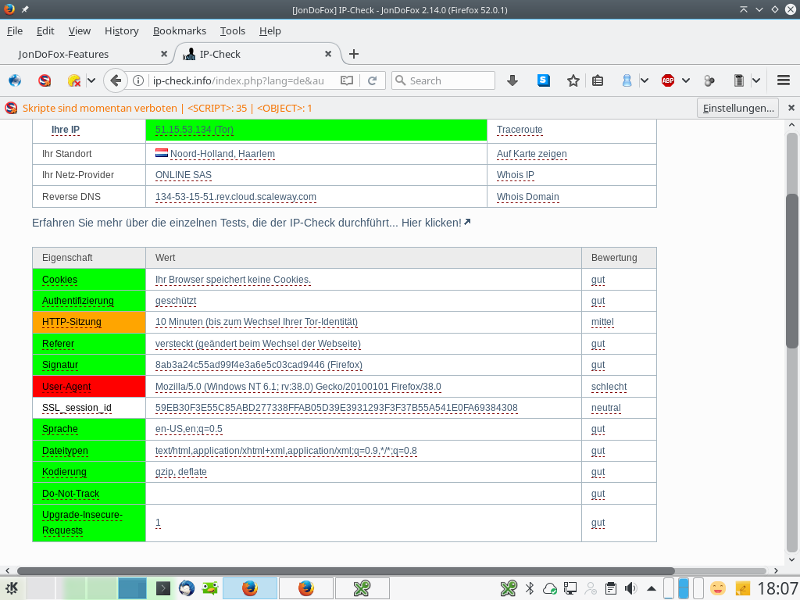Click the Einstellungen... button in NoScript bar
The height and width of the screenshot is (600, 800).
[x=738, y=108]
